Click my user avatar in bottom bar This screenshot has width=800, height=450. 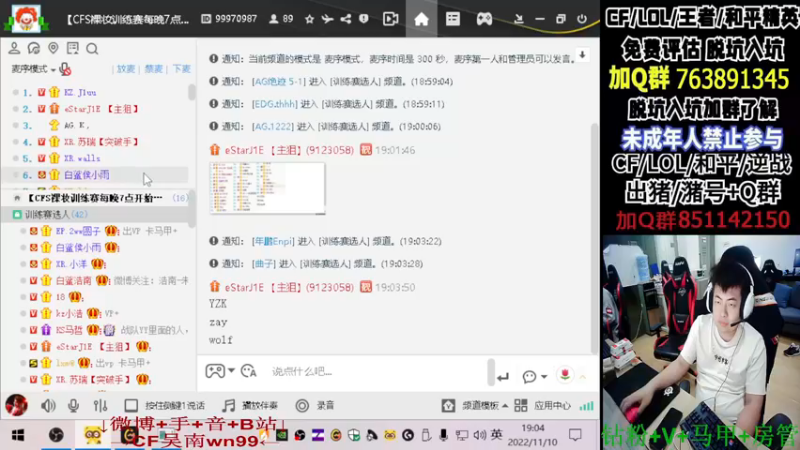coord(16,405)
